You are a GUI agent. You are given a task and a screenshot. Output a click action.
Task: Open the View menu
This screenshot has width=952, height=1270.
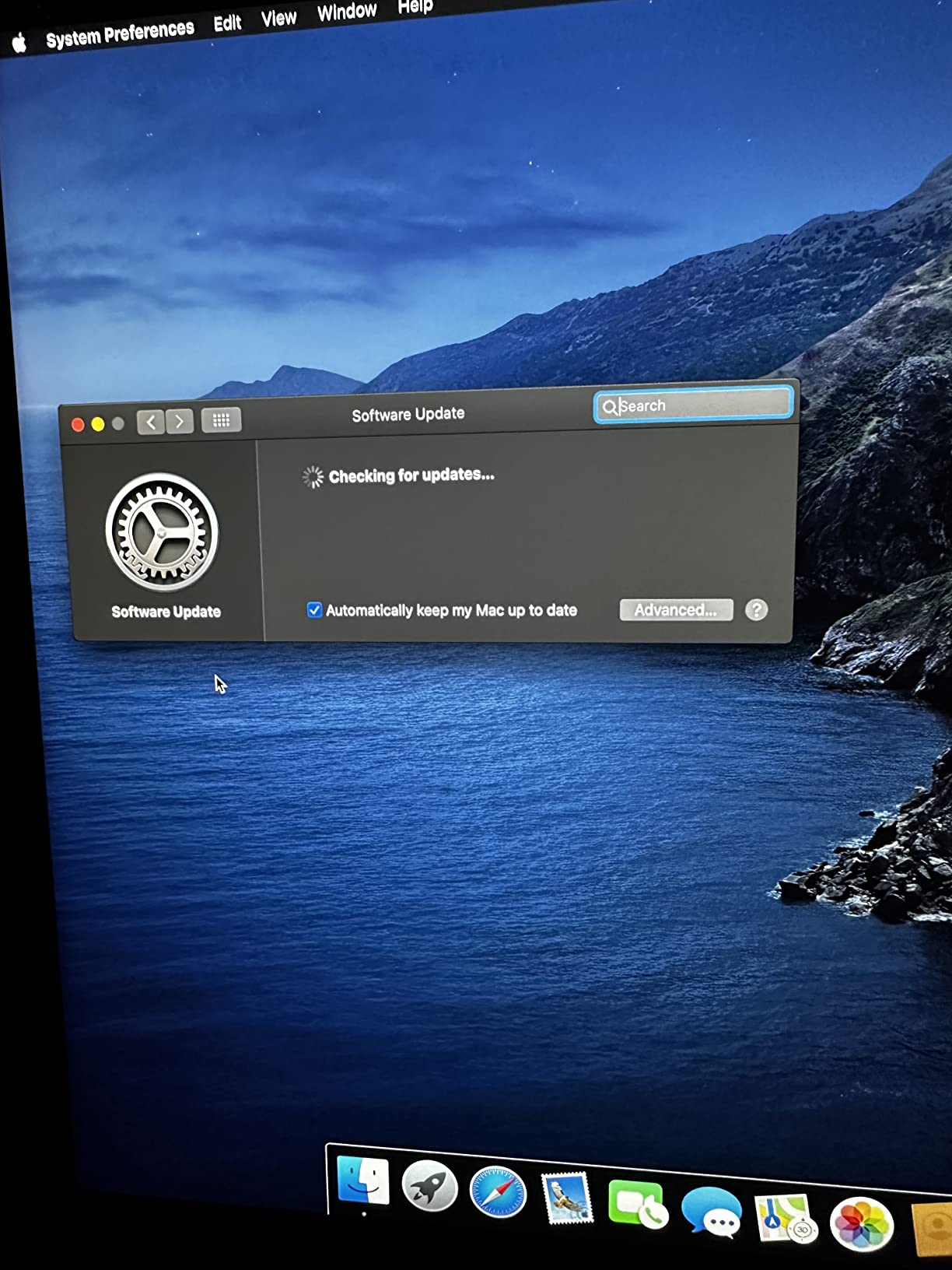pos(278,17)
